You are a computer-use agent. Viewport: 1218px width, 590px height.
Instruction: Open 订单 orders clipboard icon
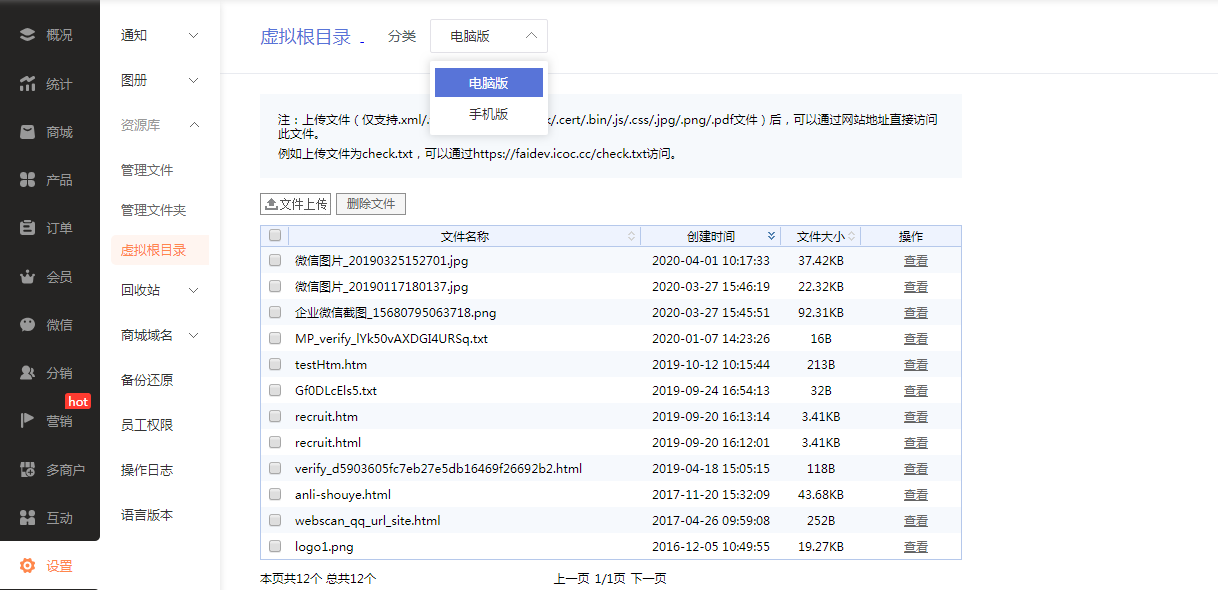tap(28, 228)
